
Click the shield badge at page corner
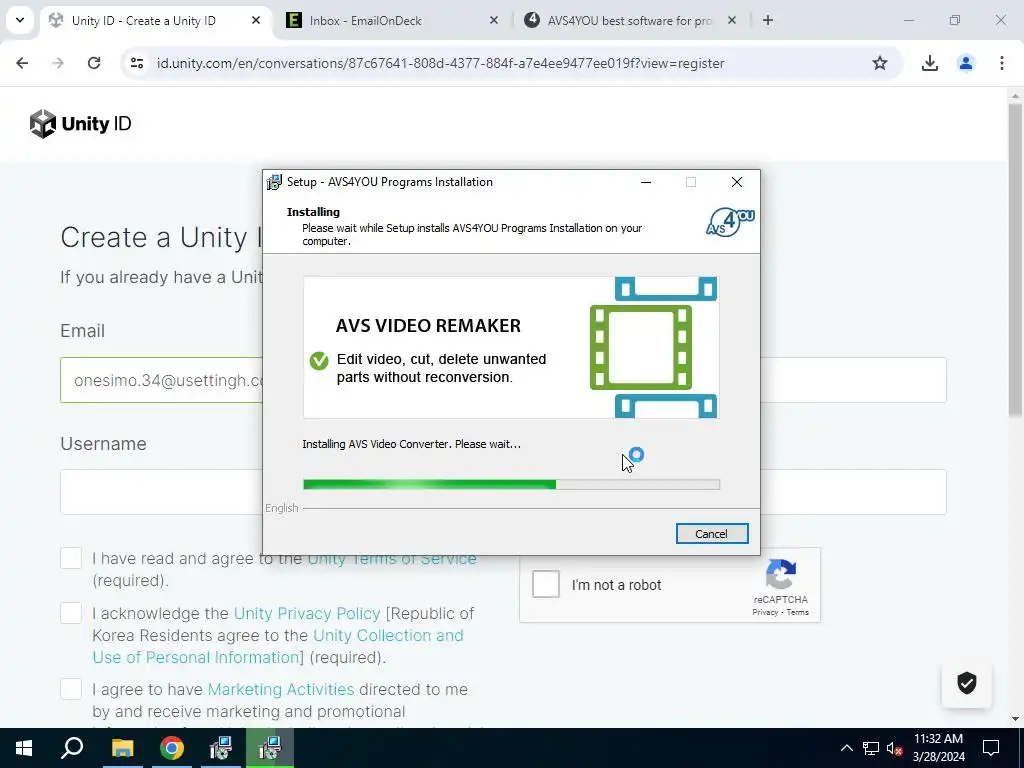[x=967, y=683]
